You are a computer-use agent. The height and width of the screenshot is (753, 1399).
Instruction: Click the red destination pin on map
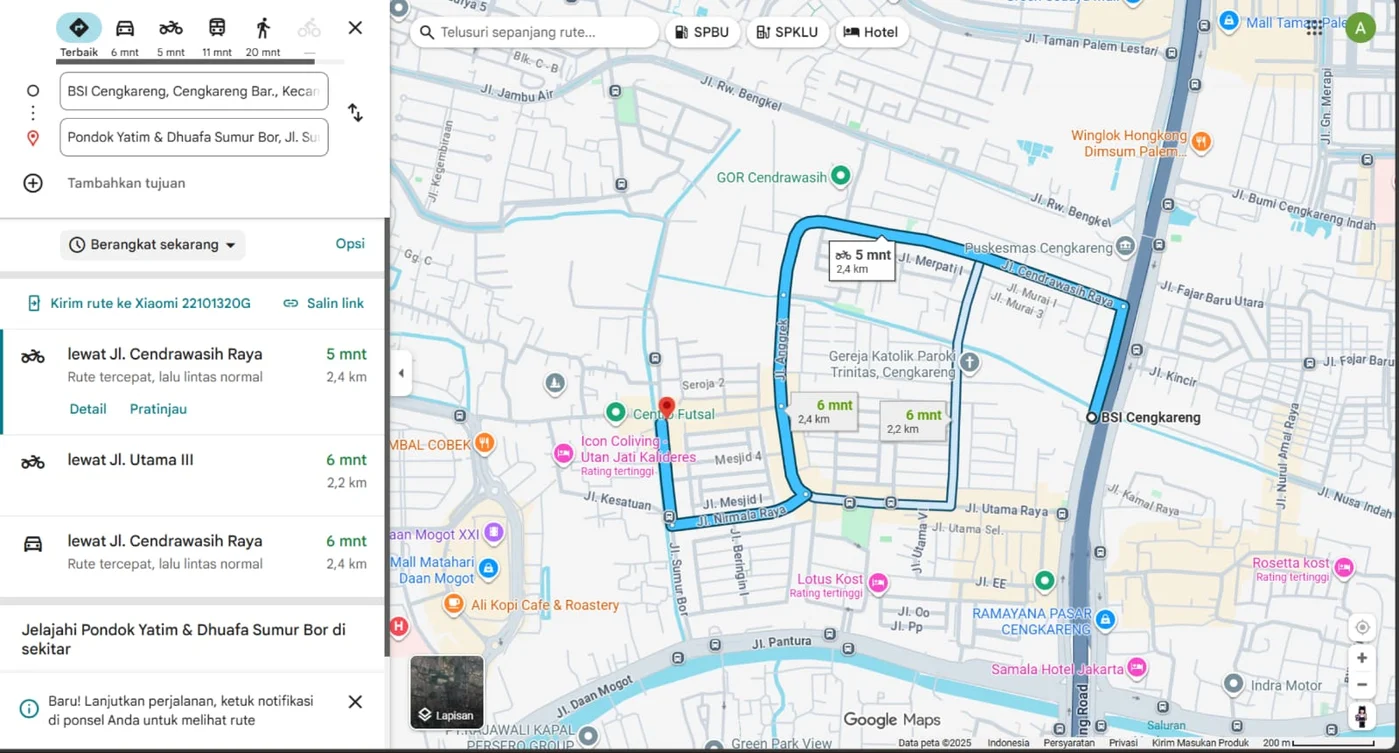[666, 410]
